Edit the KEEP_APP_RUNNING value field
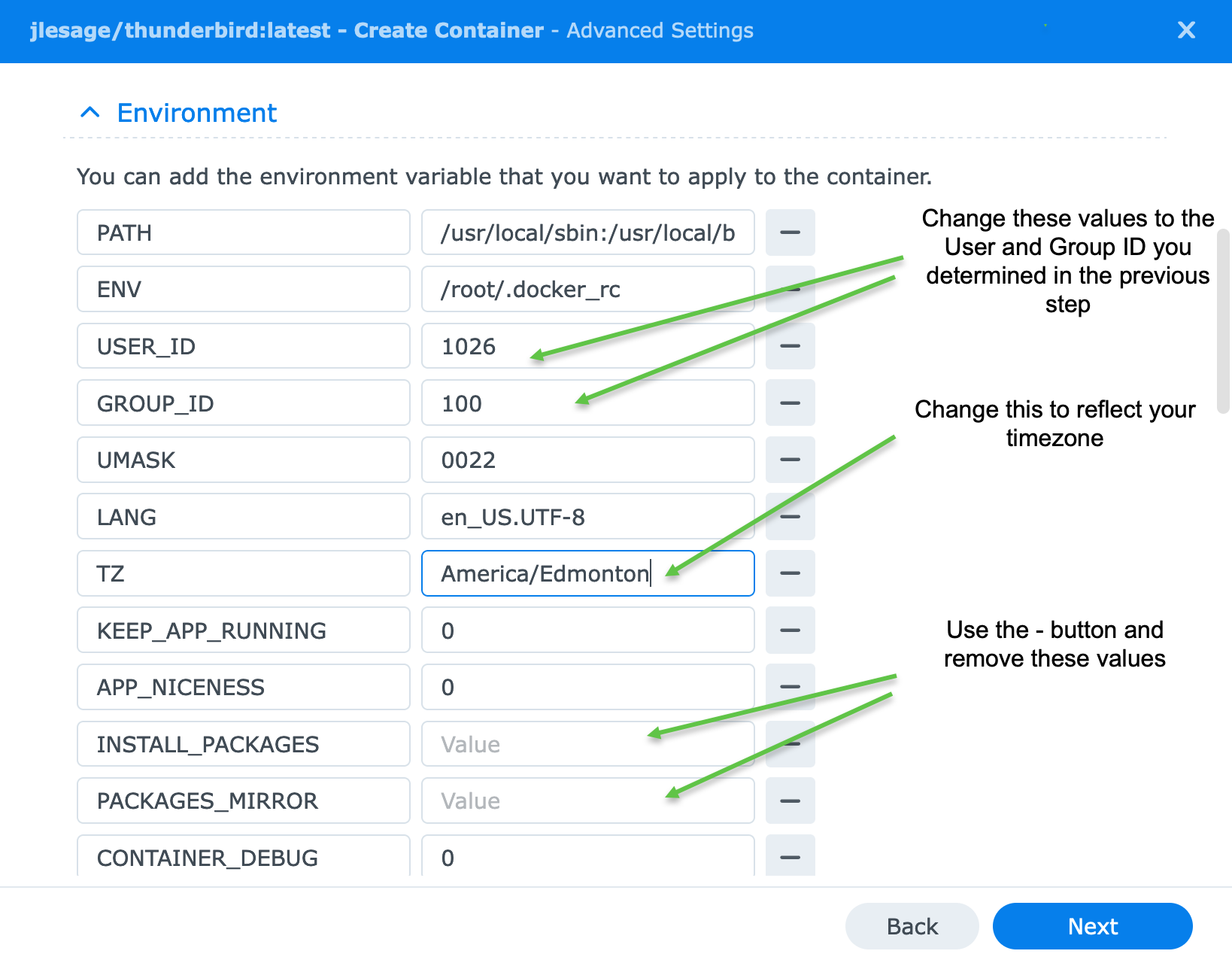Image resolution: width=1232 pixels, height=960 pixels. pos(587,630)
